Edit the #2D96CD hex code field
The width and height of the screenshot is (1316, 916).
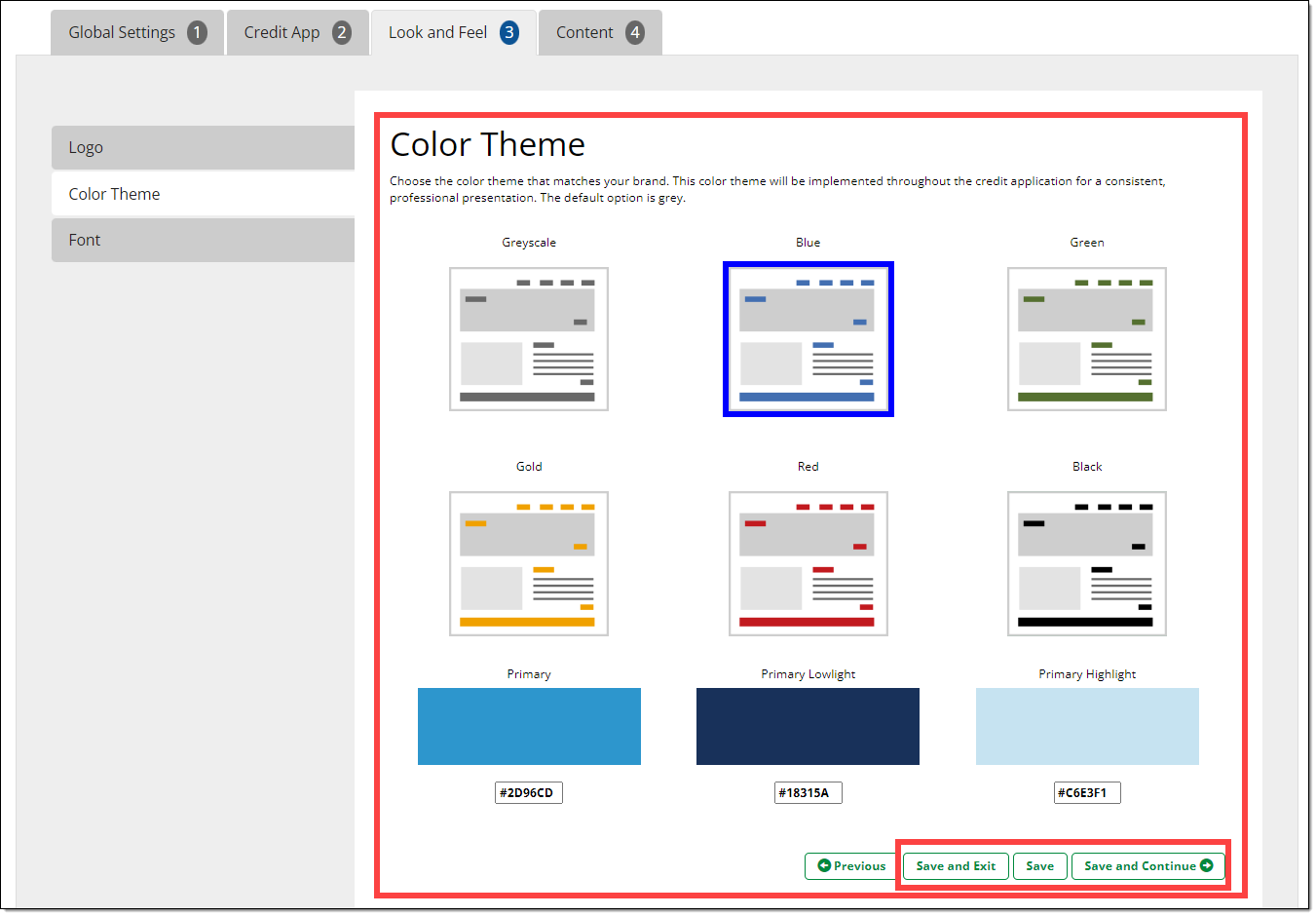[528, 793]
